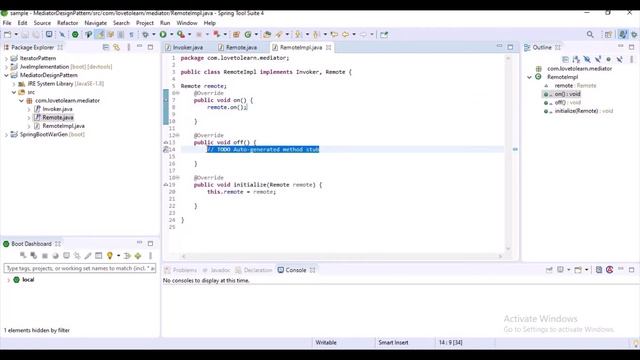Toggle Show Whitespace Characters pilcrow icon
Image resolution: width=640 pixels, height=360 pixels.
tap(131, 35)
